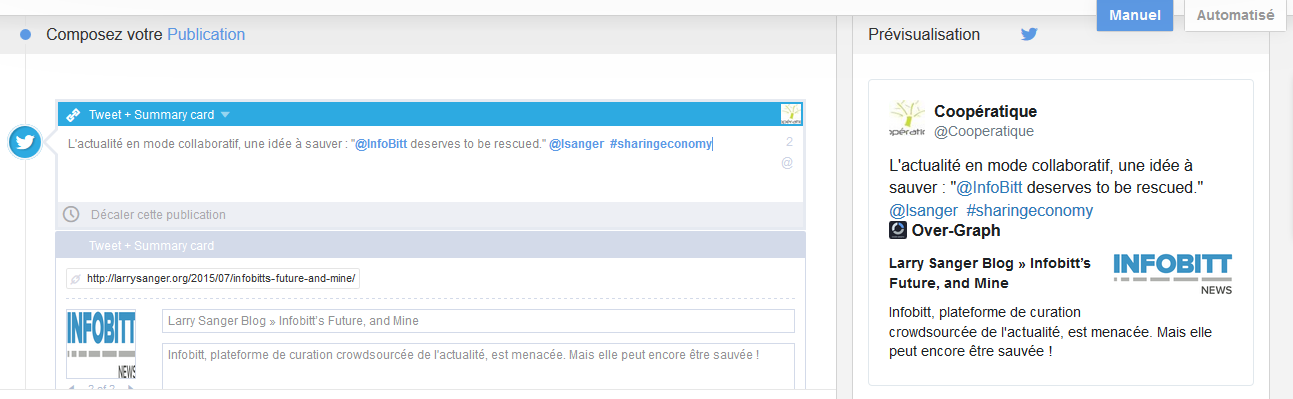The height and width of the screenshot is (399, 1293).
Task: Click the @InfoBitt mention in the preview
Action: point(989,187)
